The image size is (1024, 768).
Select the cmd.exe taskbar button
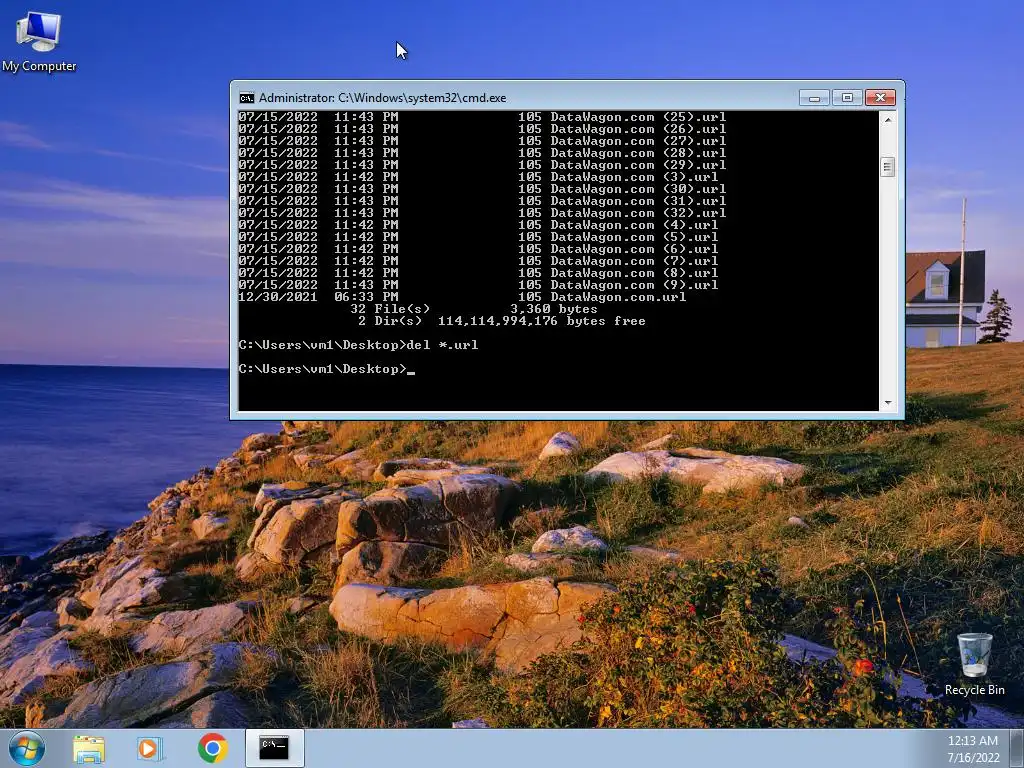[274, 748]
